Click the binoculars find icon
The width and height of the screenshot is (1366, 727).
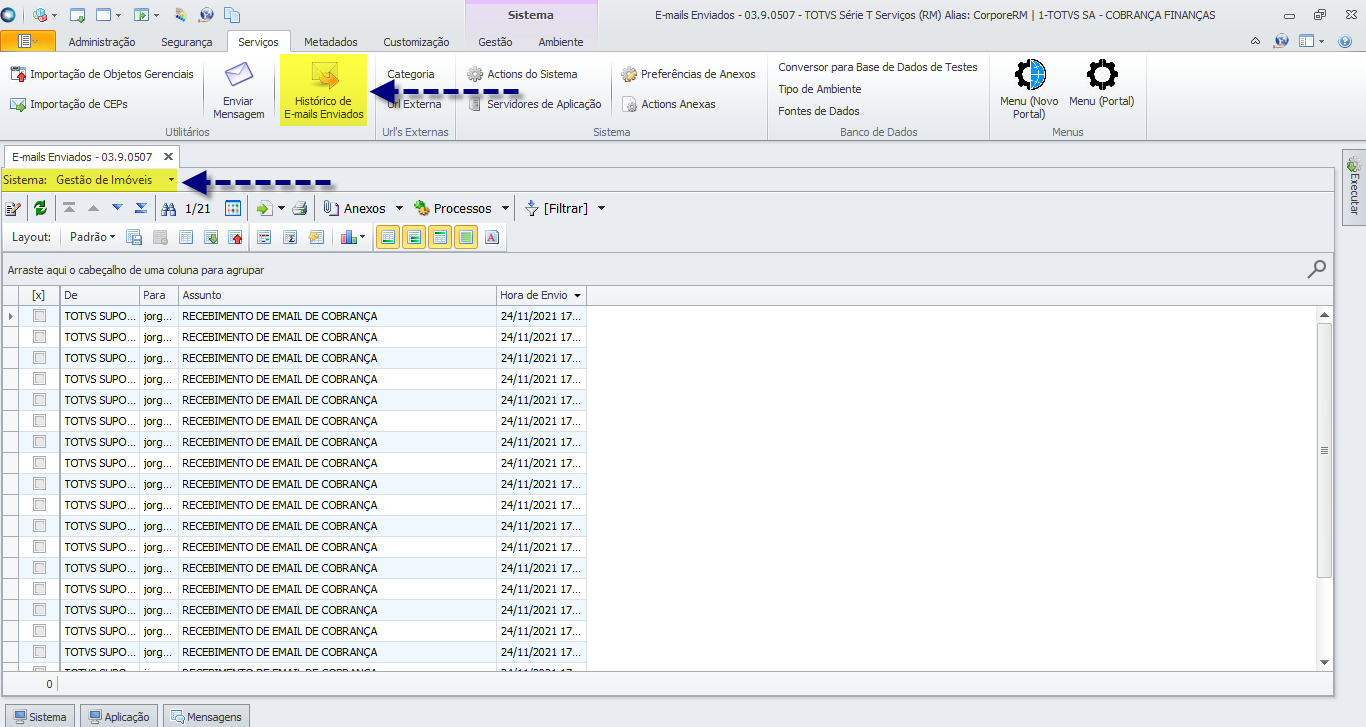[169, 209]
